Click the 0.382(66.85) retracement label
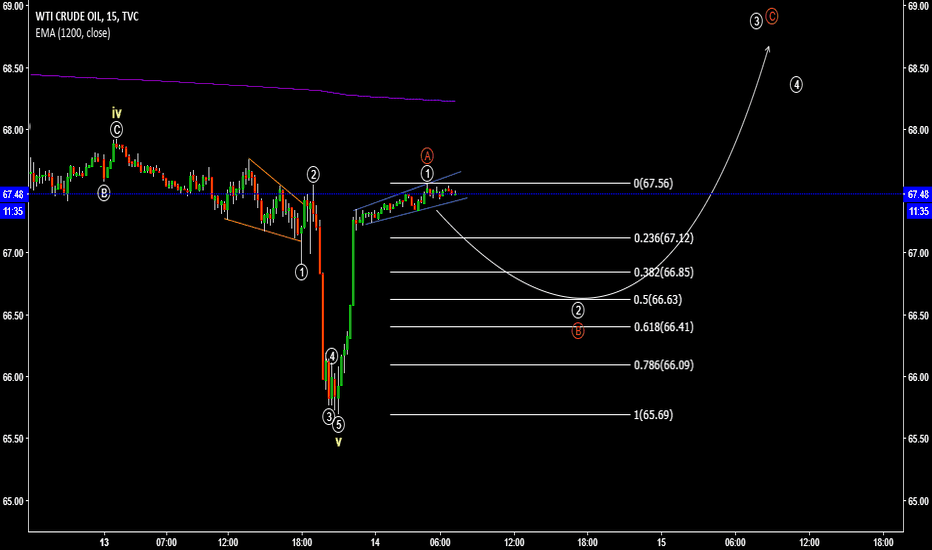The height and width of the screenshot is (550, 932). (x=663, y=272)
